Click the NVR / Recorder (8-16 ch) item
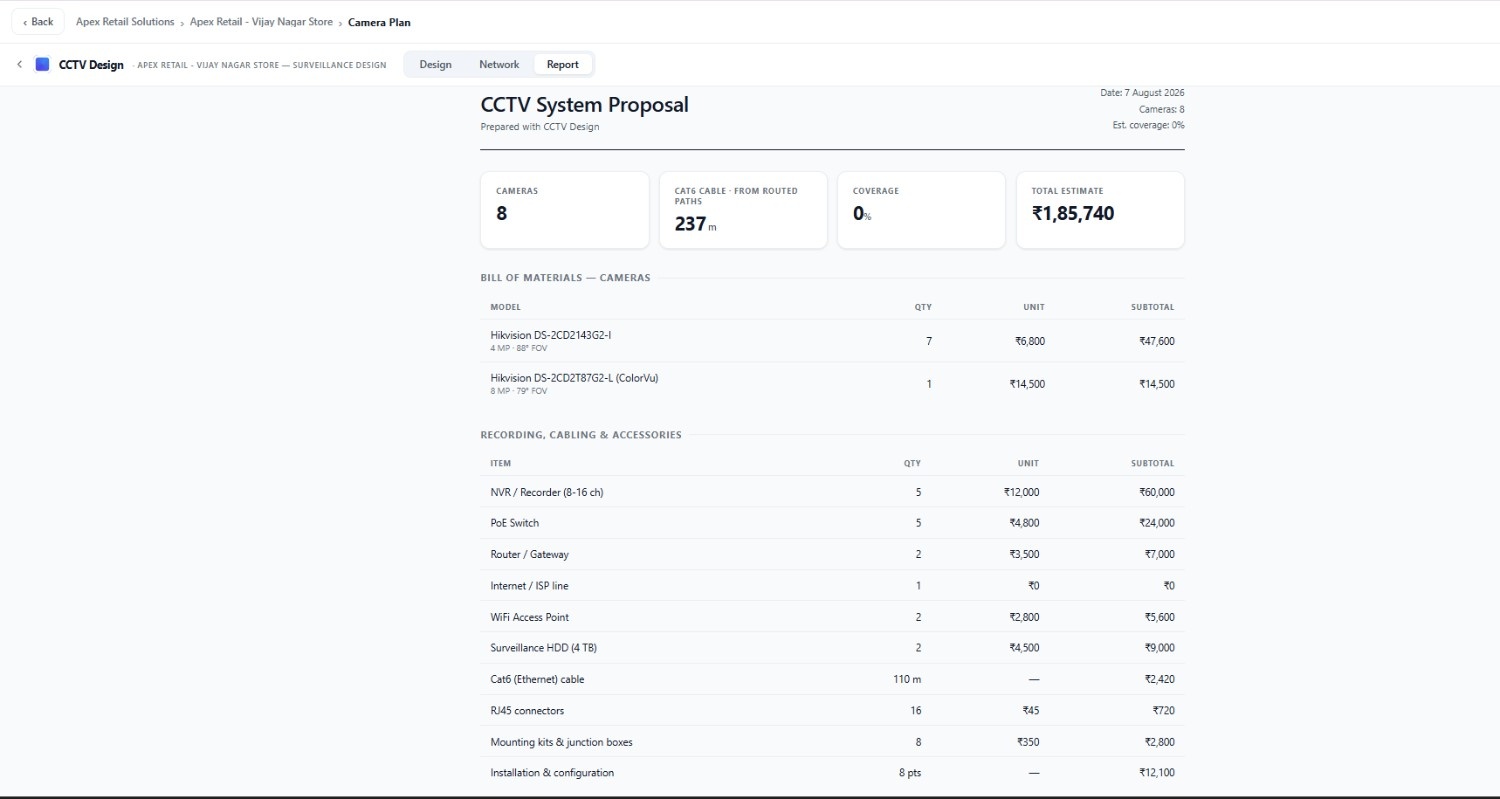The height and width of the screenshot is (799, 1500). (x=546, y=492)
